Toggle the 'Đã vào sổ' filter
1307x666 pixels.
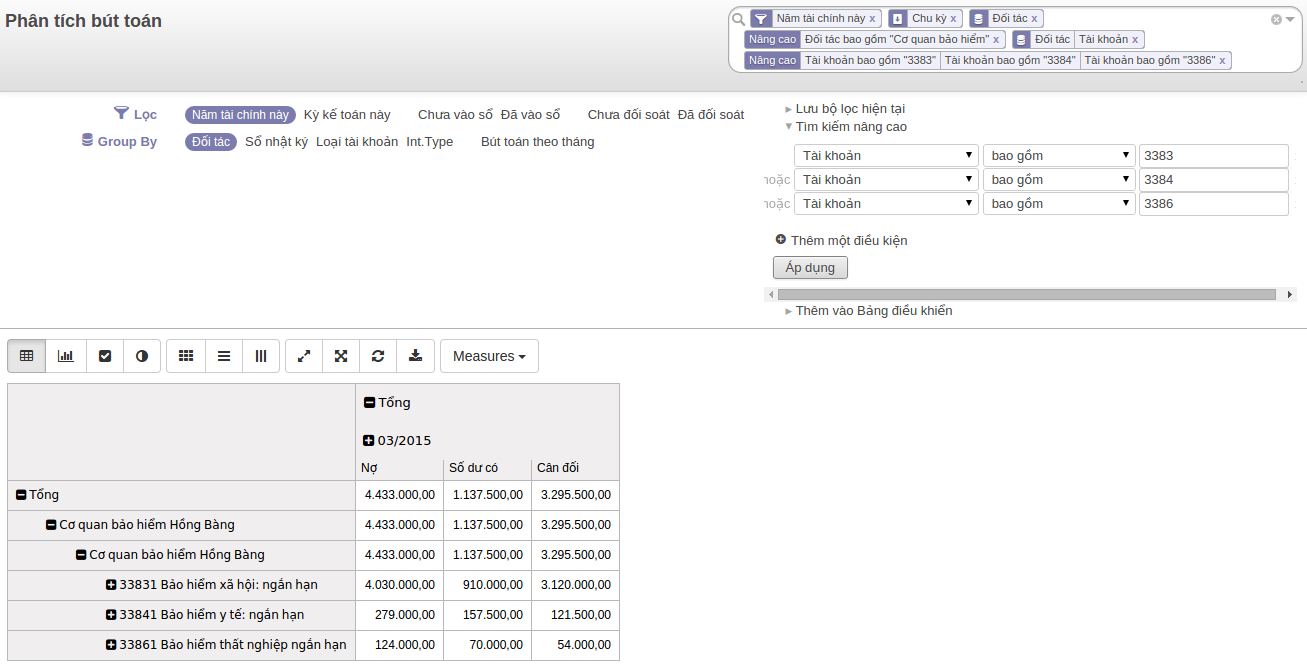tap(530, 115)
